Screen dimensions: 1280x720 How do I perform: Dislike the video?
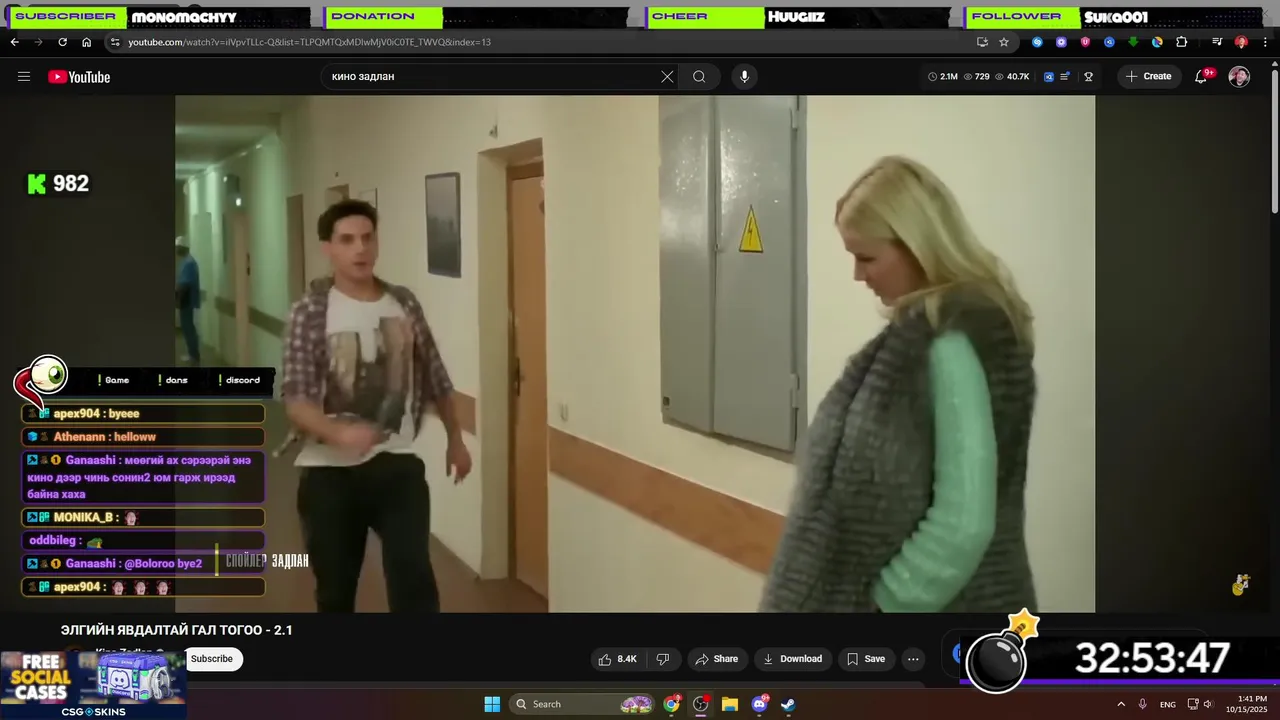(x=662, y=659)
